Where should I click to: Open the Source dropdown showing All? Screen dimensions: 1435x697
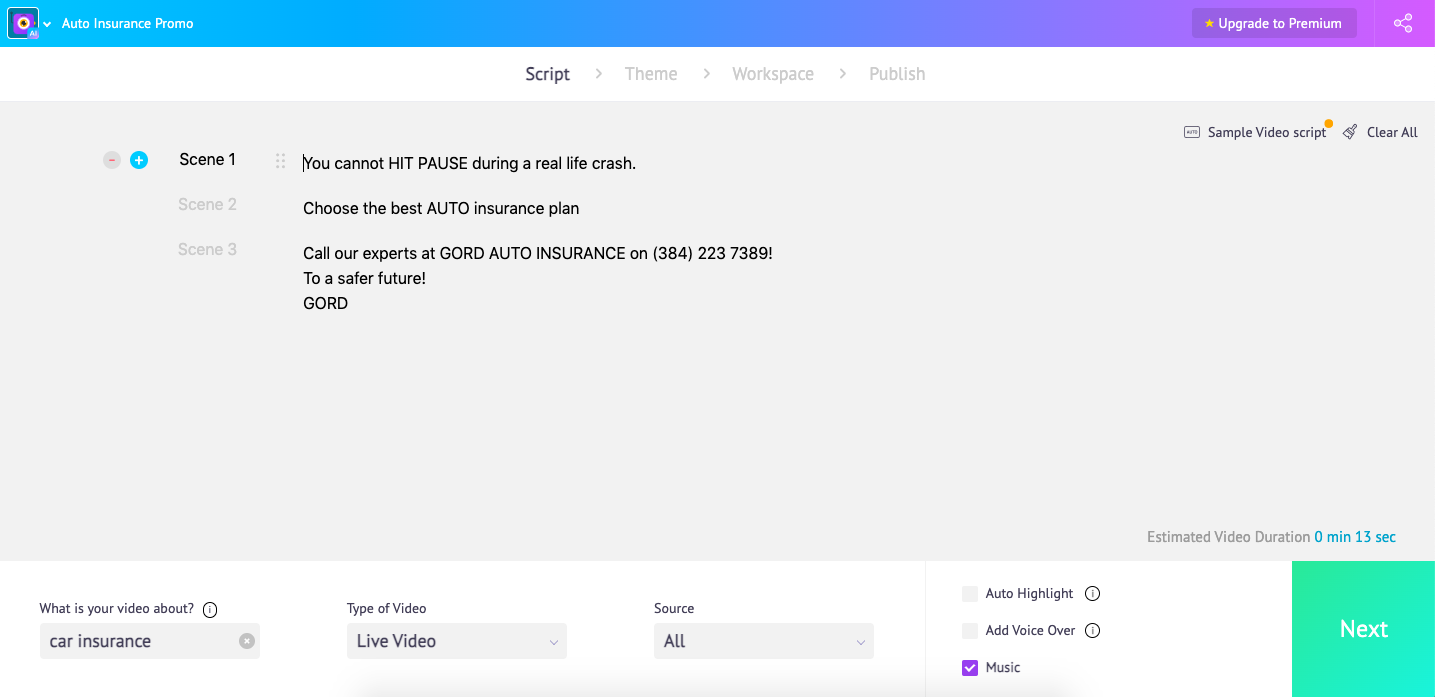pyautogui.click(x=763, y=641)
